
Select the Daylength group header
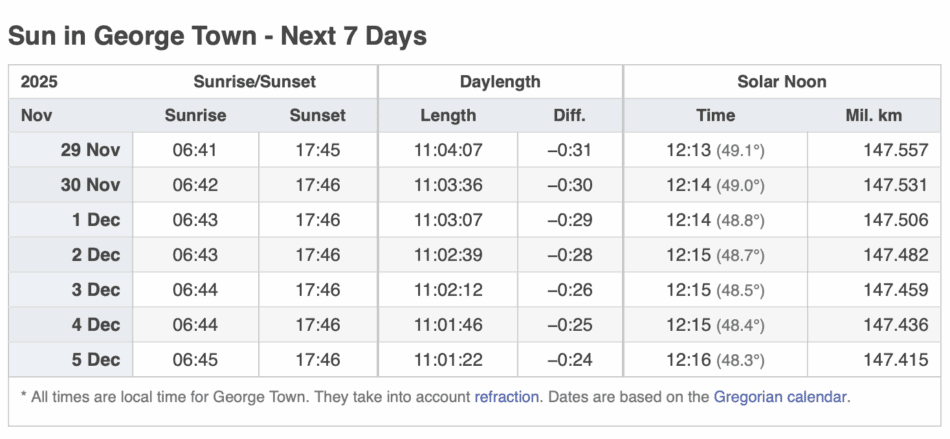point(500,82)
